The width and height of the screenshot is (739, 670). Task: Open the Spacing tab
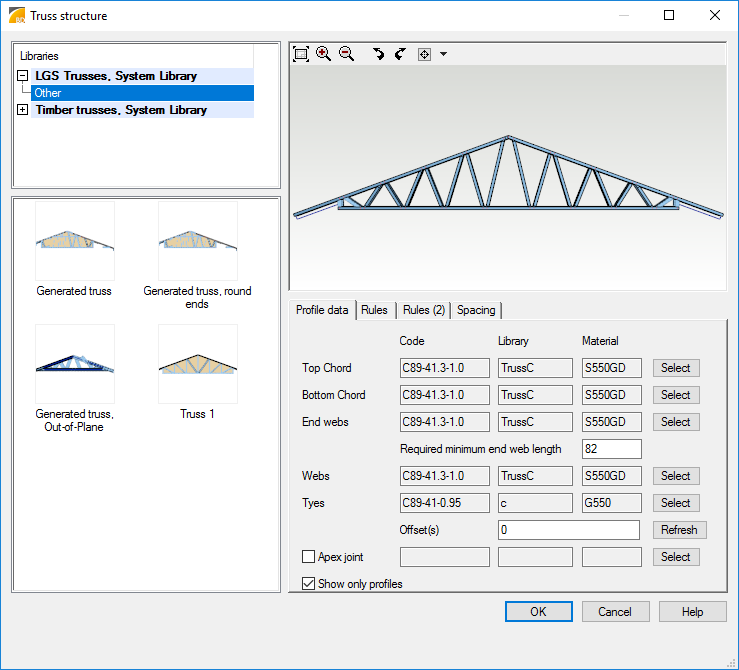coord(476,310)
